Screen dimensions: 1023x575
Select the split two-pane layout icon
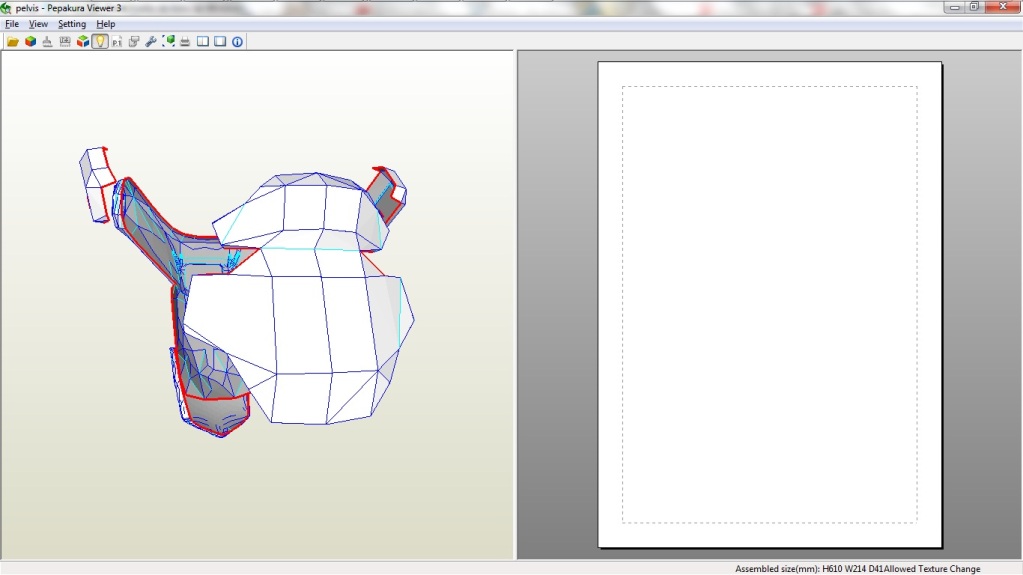click(x=203, y=41)
